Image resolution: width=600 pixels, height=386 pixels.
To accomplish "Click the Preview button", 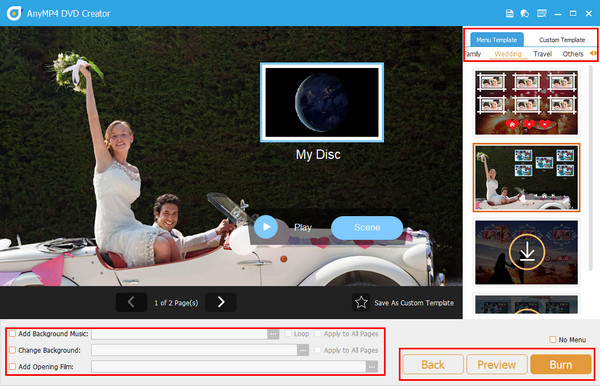I will click(497, 365).
